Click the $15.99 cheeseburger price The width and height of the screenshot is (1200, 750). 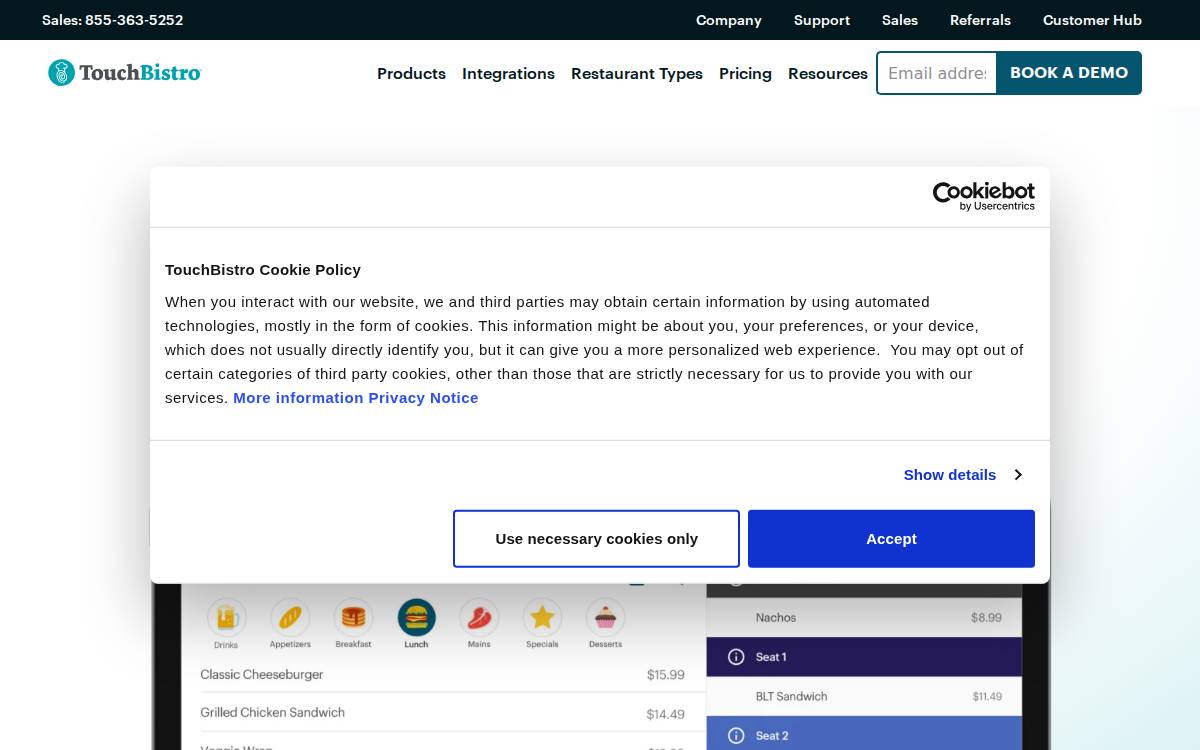(x=666, y=675)
